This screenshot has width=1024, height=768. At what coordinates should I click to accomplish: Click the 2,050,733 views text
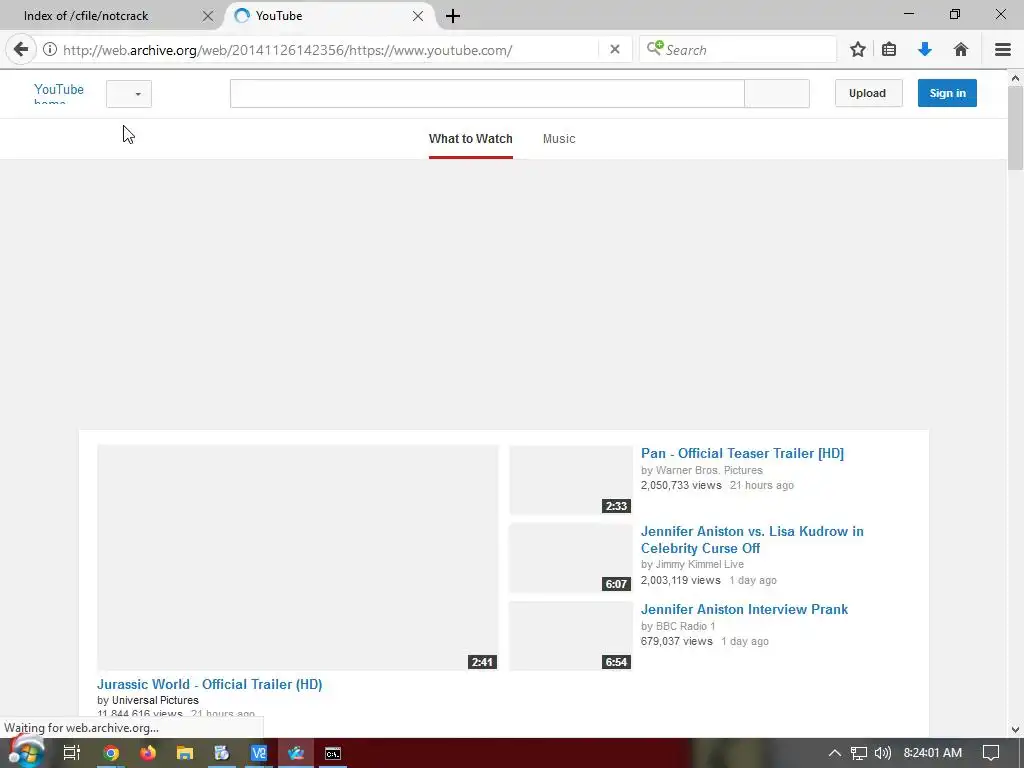coord(680,485)
